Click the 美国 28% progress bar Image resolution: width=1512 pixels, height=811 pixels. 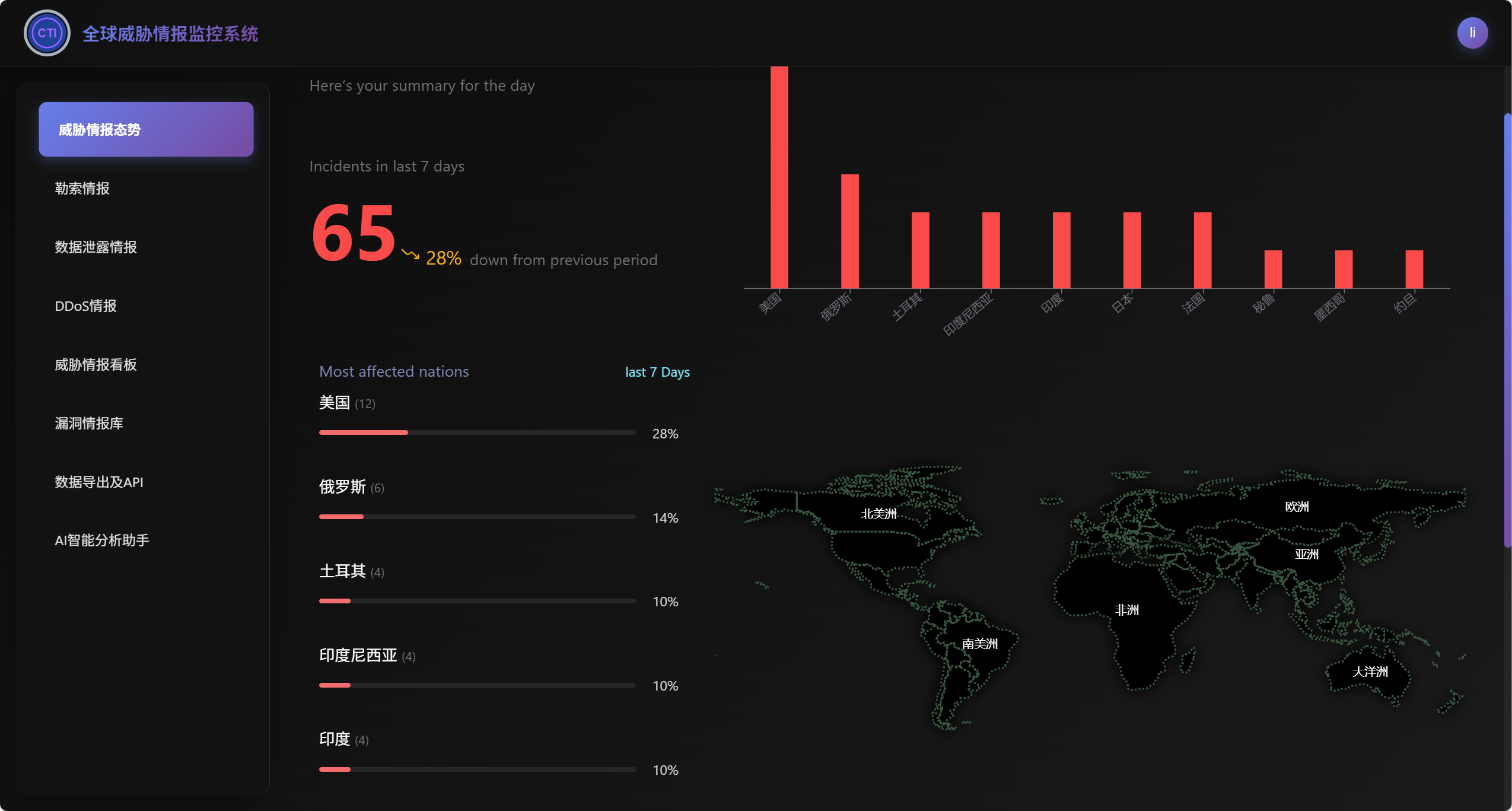pyautogui.click(x=477, y=432)
